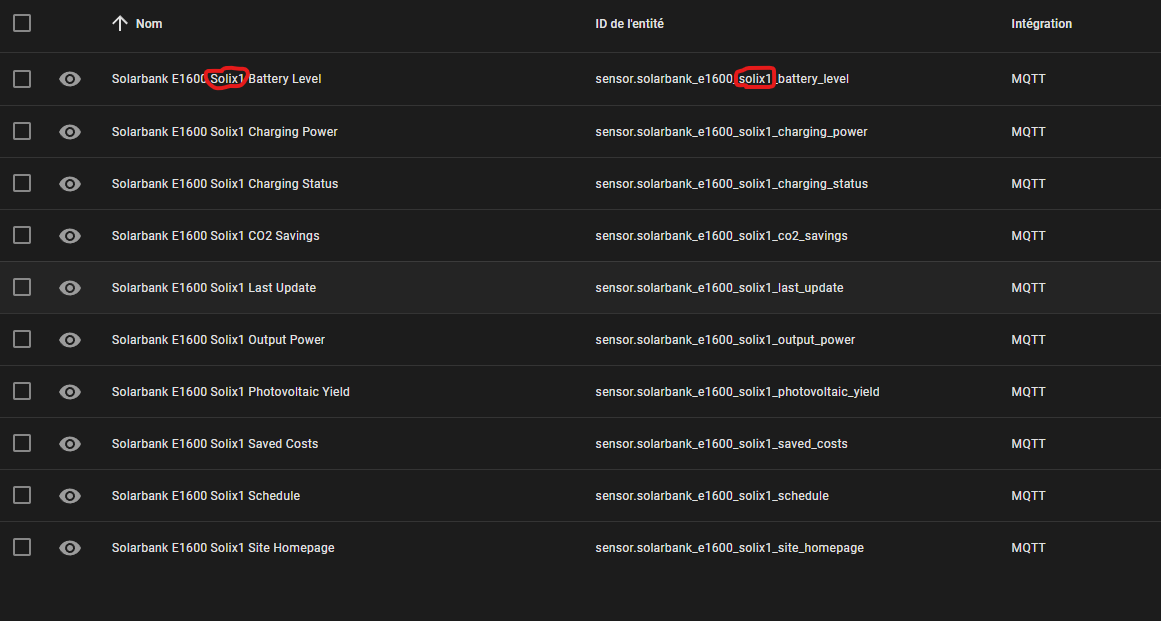Click MQTT in the CO2 Savings row
The image size is (1161, 621).
point(1028,235)
